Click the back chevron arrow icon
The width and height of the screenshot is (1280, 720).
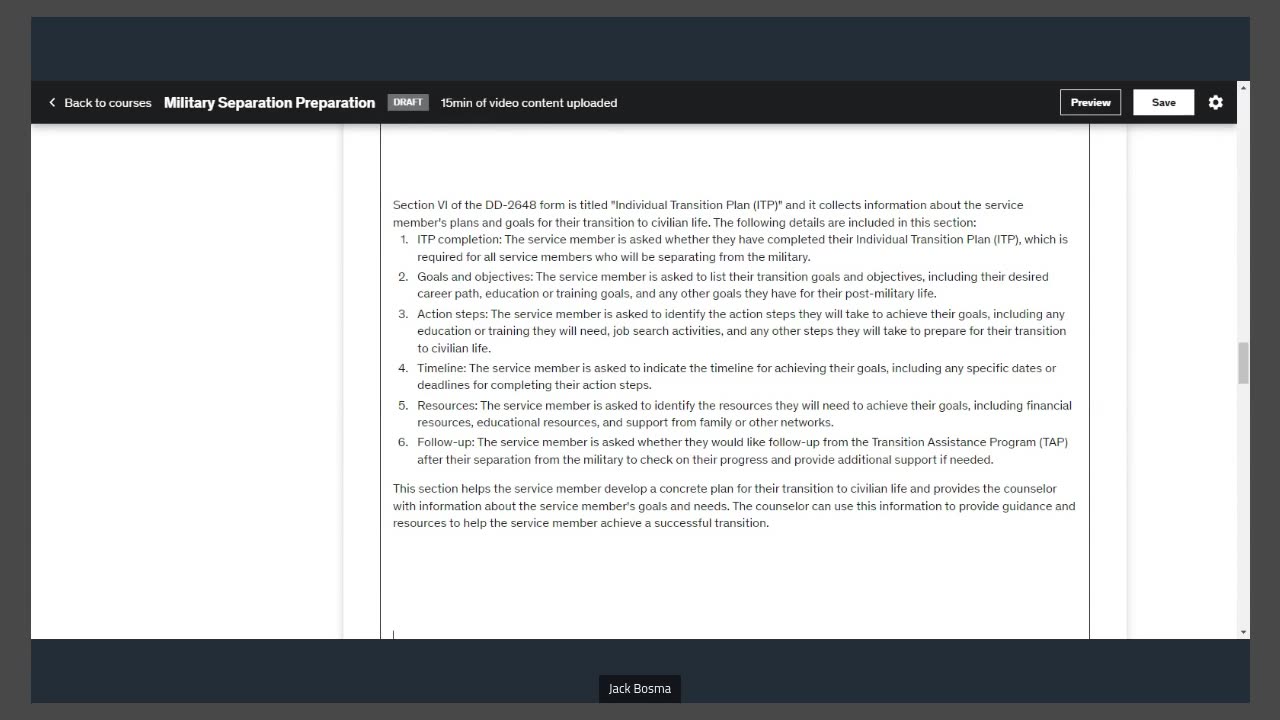(x=52, y=102)
